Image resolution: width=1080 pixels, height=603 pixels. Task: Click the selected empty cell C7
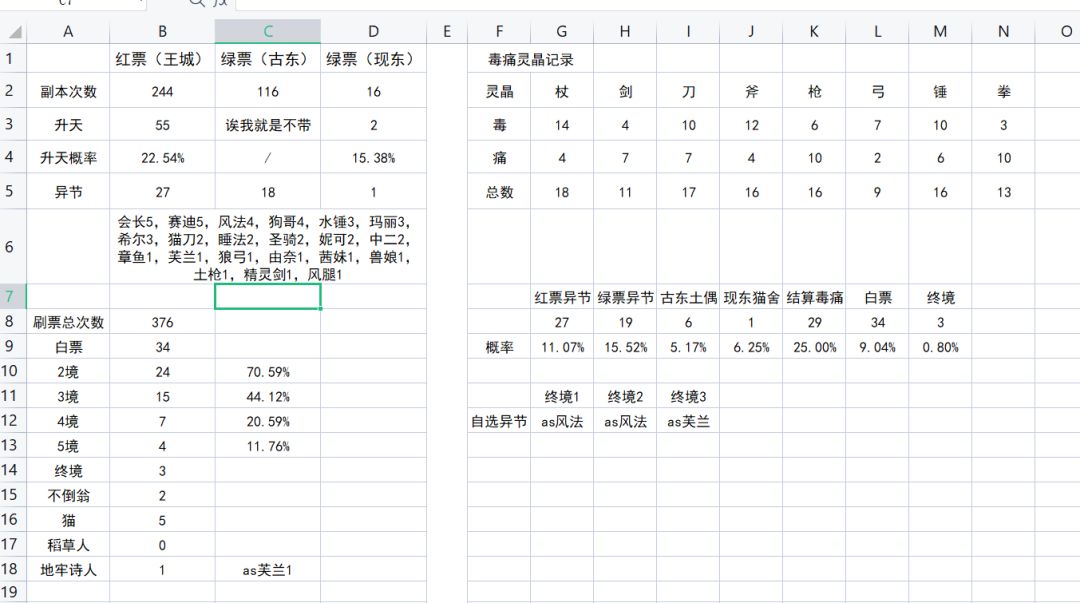[x=268, y=297]
